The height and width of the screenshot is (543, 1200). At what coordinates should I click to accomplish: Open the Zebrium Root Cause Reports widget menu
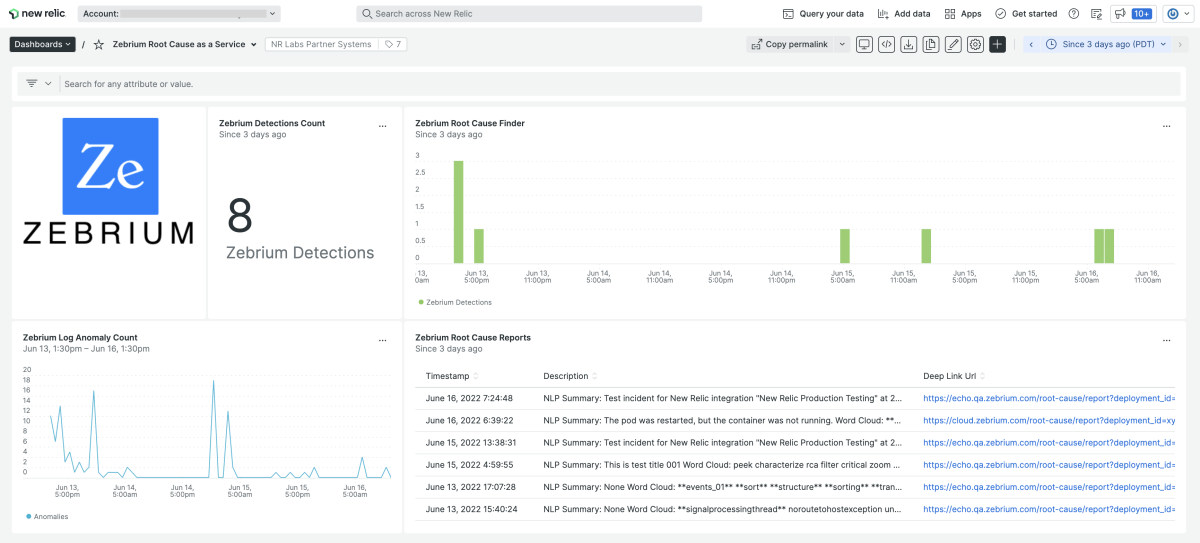tap(1166, 340)
